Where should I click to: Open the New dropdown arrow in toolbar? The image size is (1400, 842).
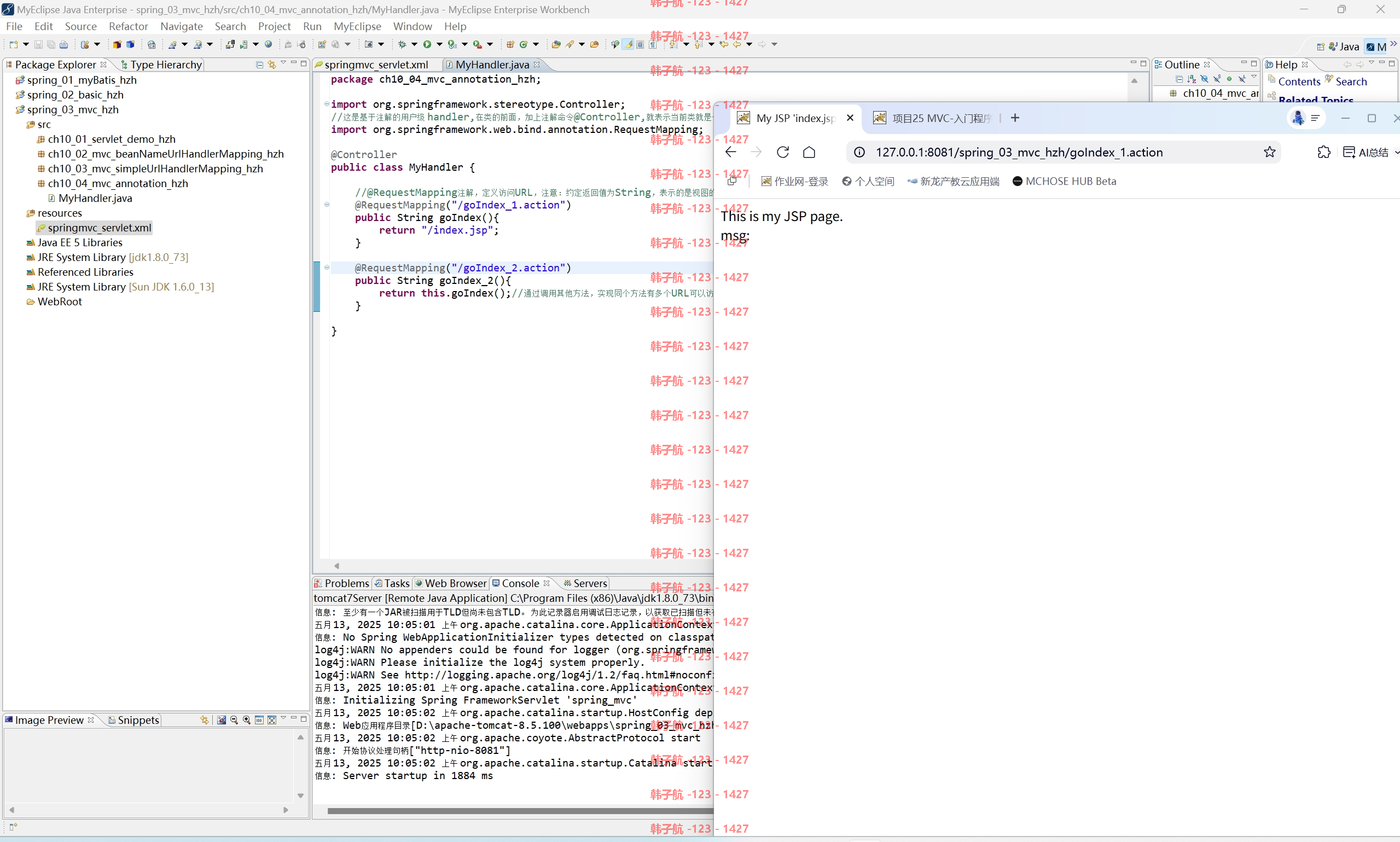click(x=26, y=44)
